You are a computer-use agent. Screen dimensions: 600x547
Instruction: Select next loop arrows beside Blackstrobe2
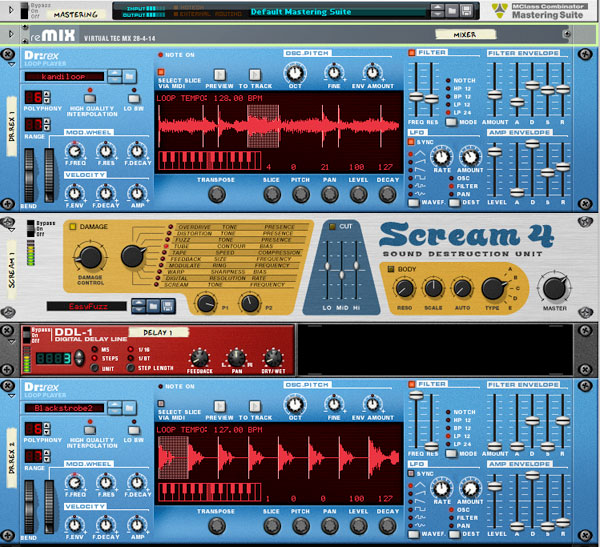pos(115,408)
